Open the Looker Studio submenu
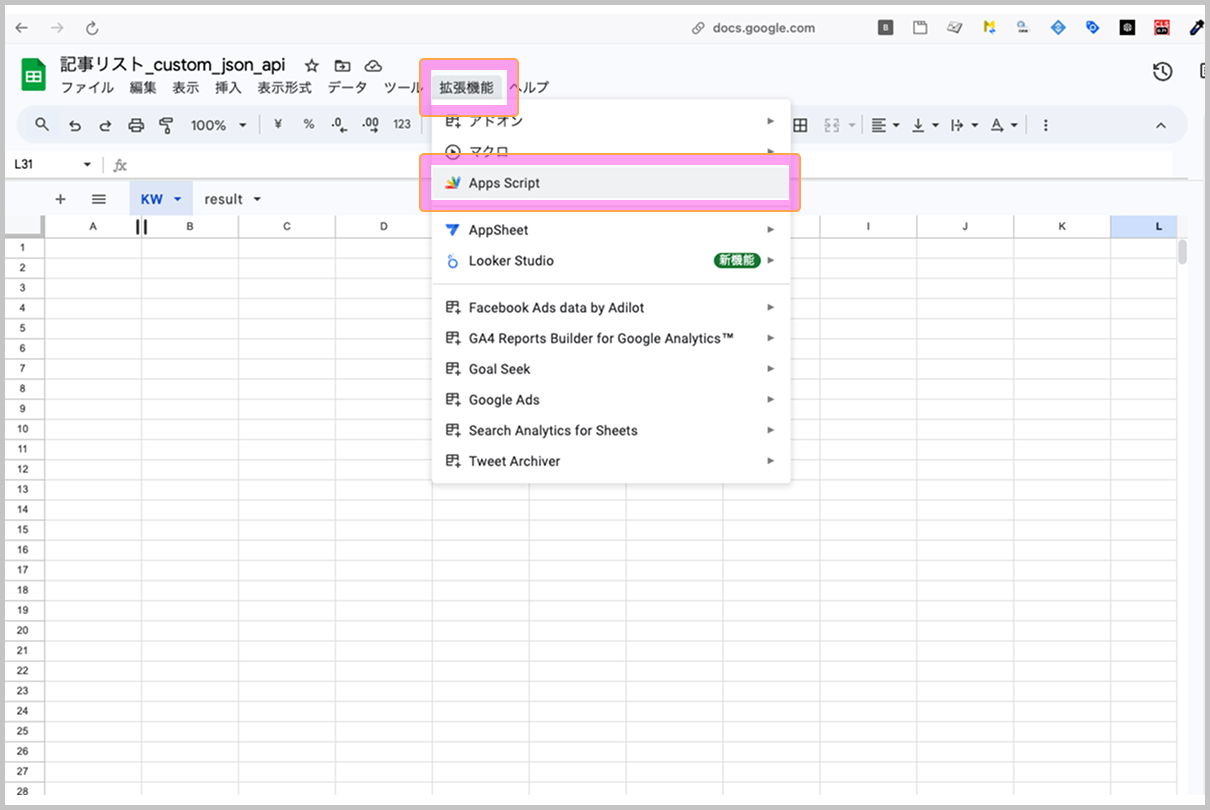 pos(610,261)
